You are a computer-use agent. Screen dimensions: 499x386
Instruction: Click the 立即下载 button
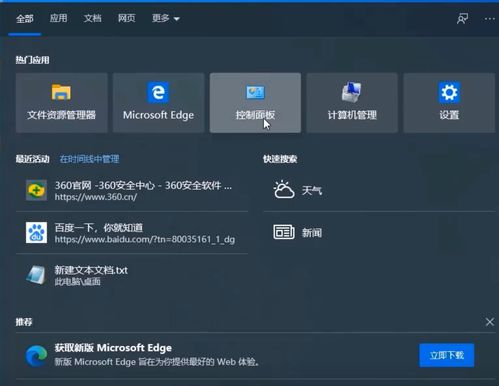[447, 355]
